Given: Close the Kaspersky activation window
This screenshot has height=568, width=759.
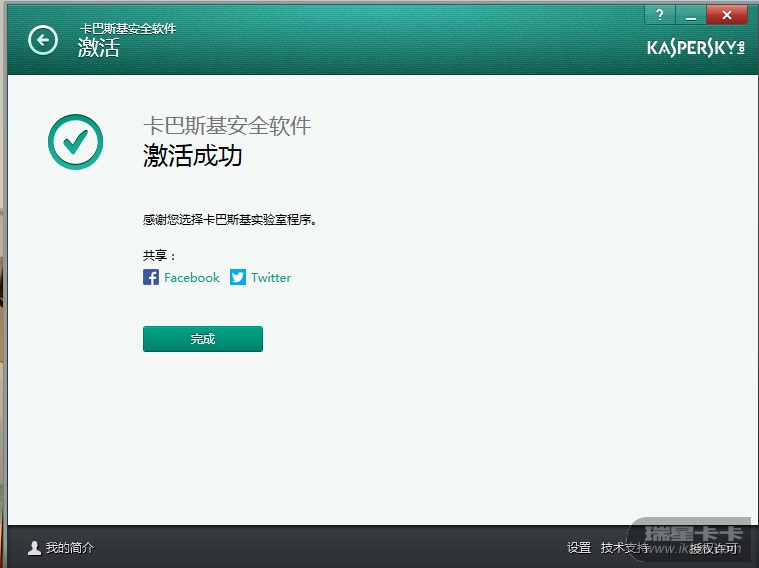Looking at the screenshot, I should [727, 15].
